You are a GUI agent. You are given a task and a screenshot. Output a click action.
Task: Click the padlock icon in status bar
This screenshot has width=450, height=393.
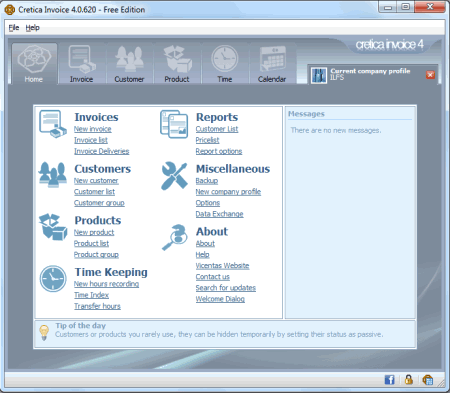pyautogui.click(x=409, y=380)
